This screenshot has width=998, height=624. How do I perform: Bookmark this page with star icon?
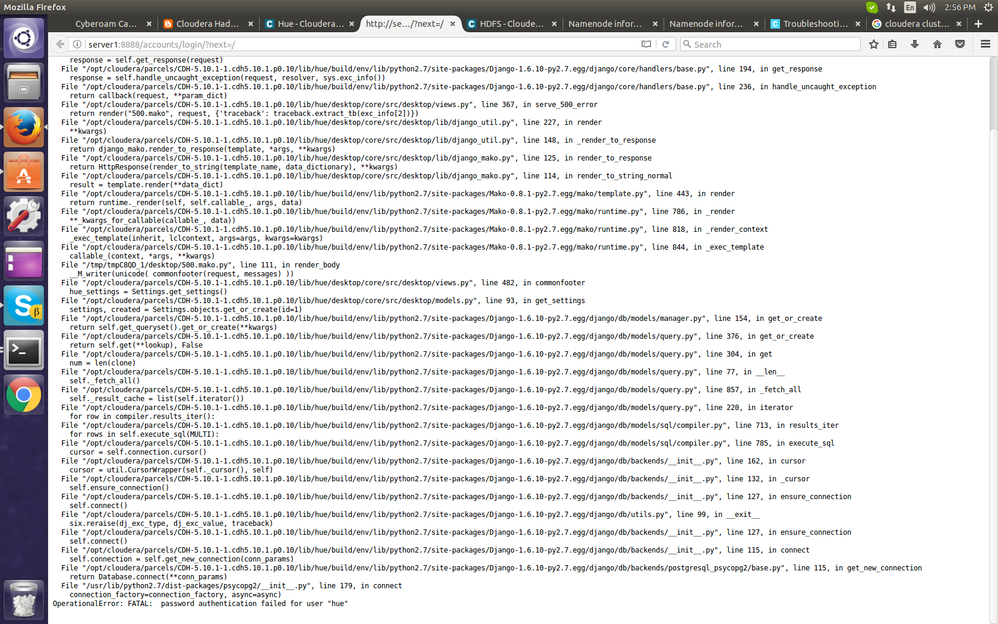(x=873, y=44)
